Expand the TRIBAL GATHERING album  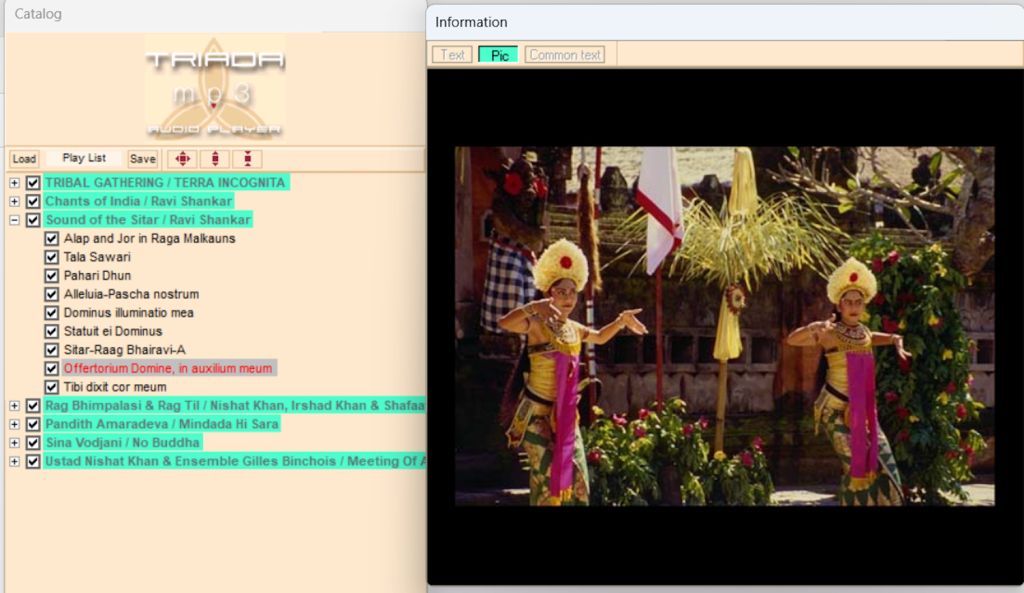click(x=14, y=183)
